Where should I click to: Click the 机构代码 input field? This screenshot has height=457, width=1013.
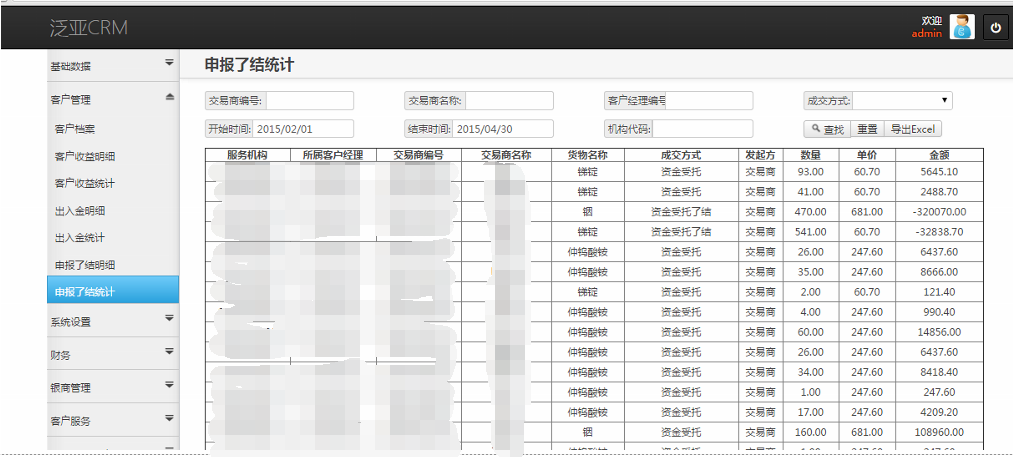(702, 129)
